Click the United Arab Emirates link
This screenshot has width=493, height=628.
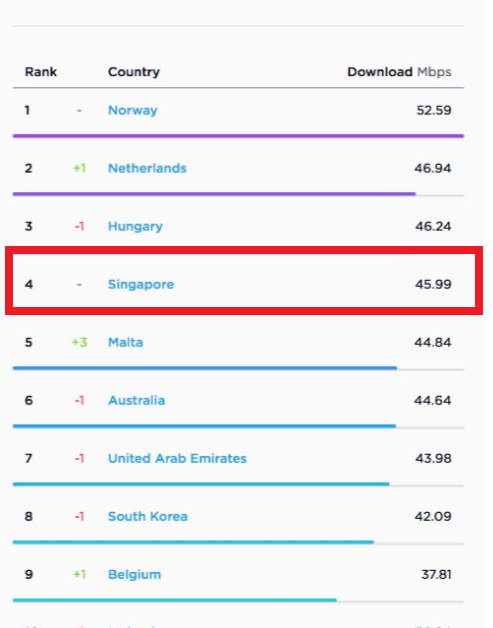[177, 459]
